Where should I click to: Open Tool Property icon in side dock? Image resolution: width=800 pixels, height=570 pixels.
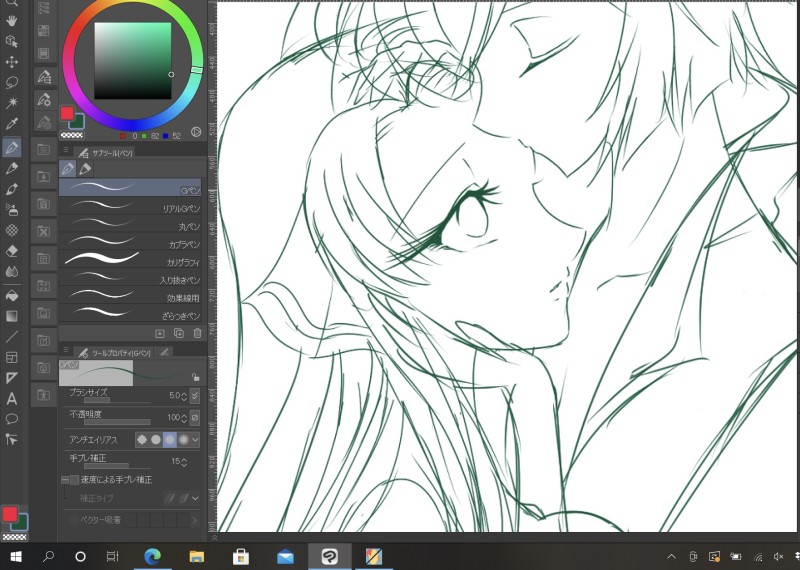[44, 100]
